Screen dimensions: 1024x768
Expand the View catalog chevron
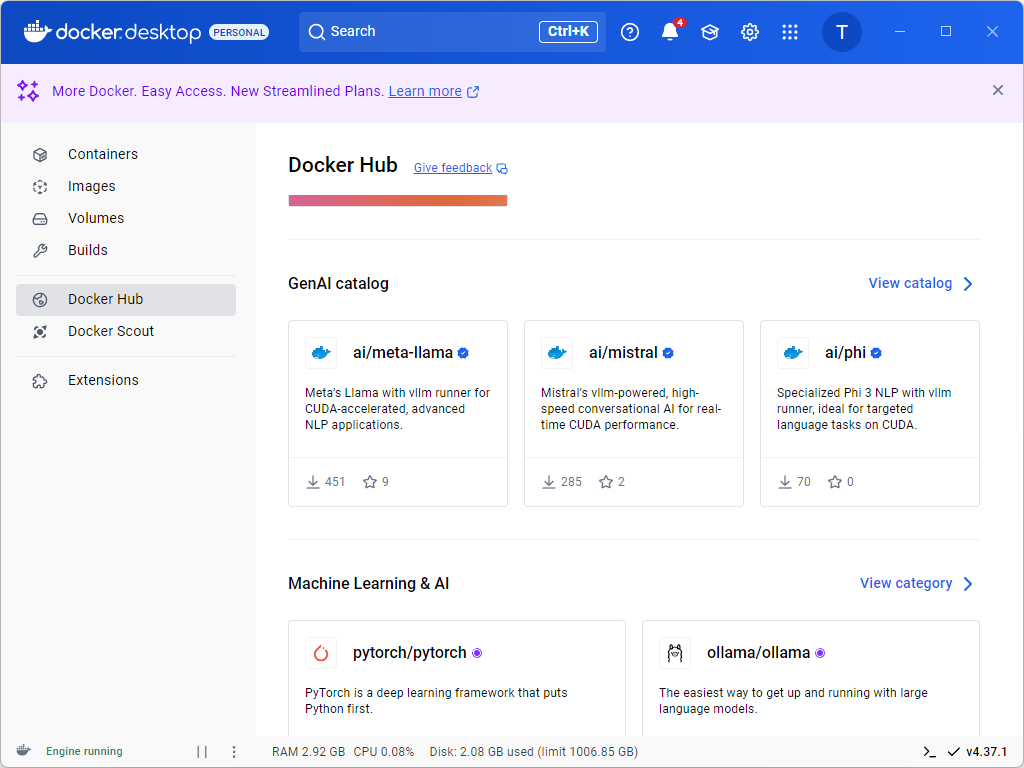pos(967,283)
